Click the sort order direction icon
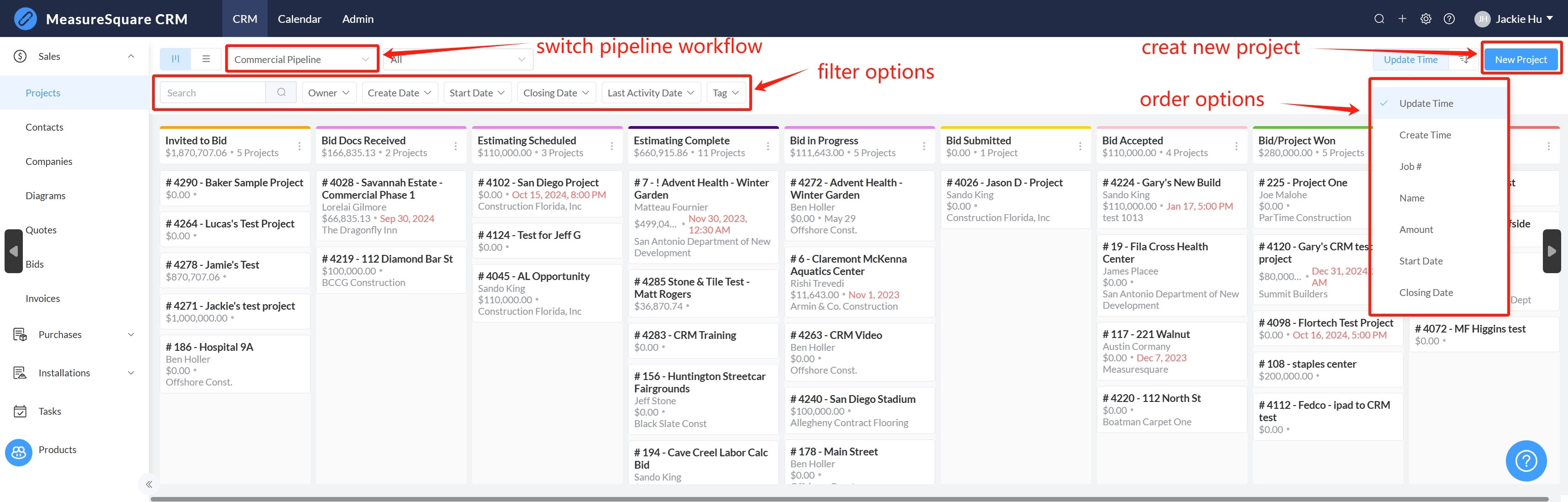 [1464, 59]
